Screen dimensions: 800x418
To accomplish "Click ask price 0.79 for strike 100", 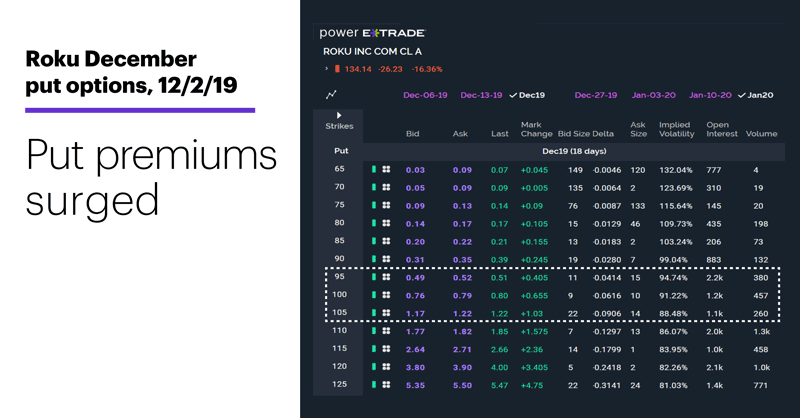I will (462, 296).
